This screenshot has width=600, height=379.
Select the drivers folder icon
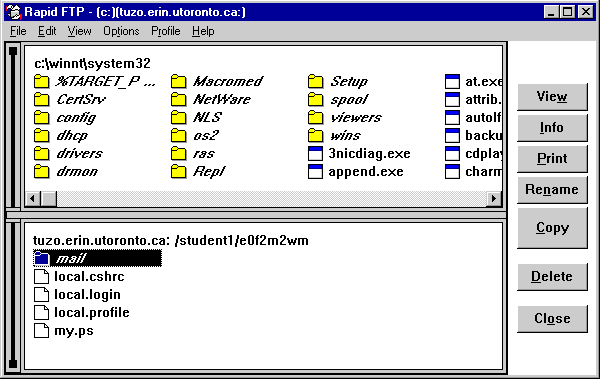tap(41, 154)
